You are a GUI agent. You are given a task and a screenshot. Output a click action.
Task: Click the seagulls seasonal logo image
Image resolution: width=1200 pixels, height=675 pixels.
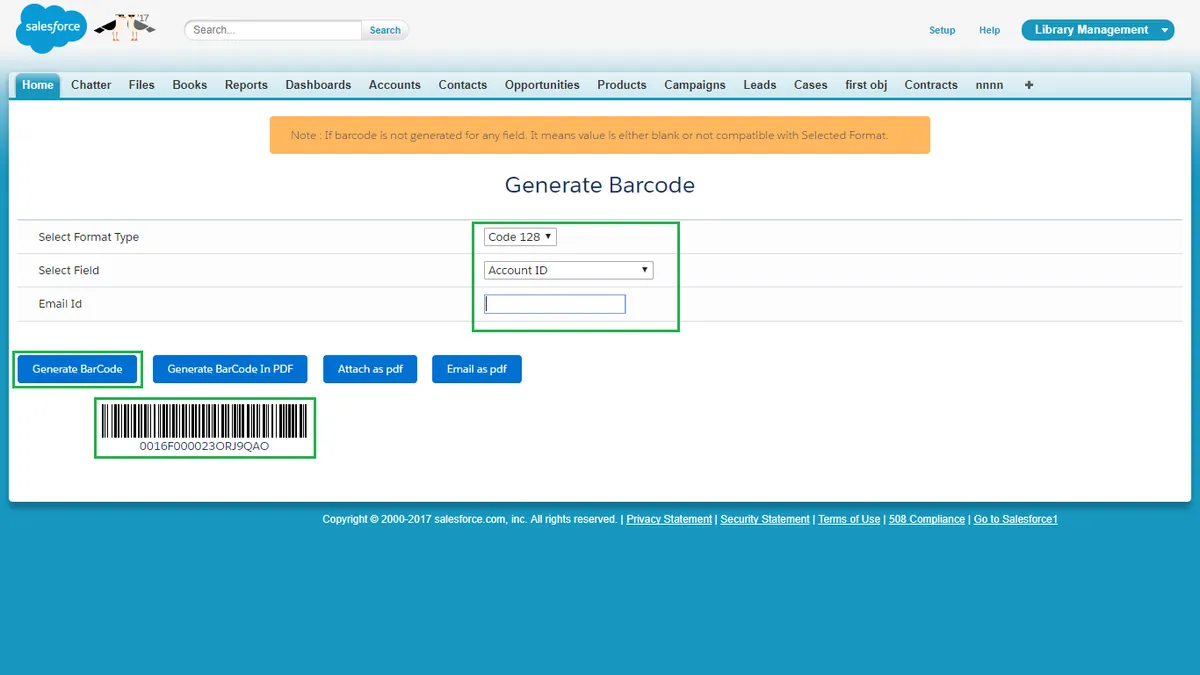click(125, 27)
